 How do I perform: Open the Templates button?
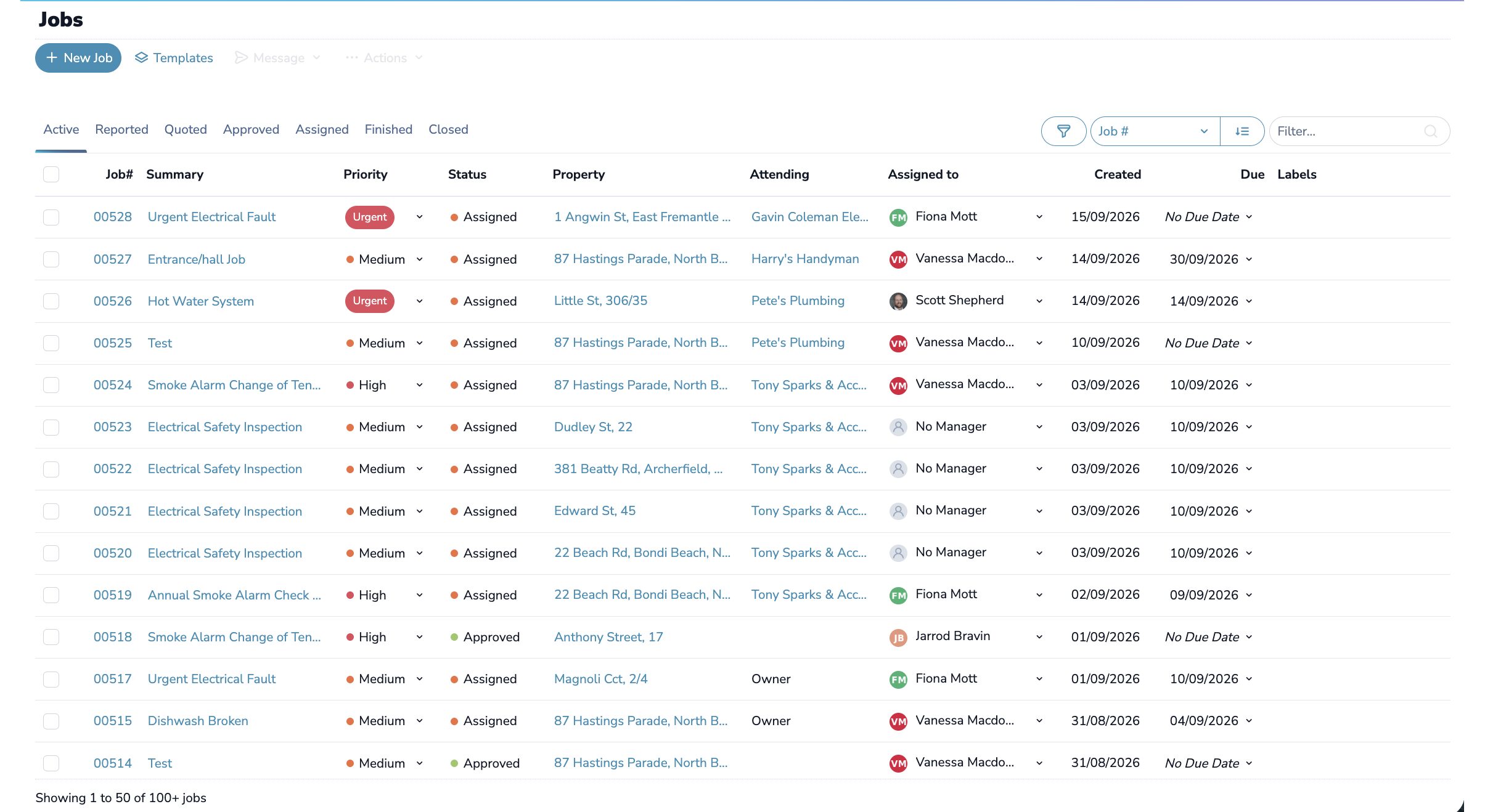pos(174,58)
